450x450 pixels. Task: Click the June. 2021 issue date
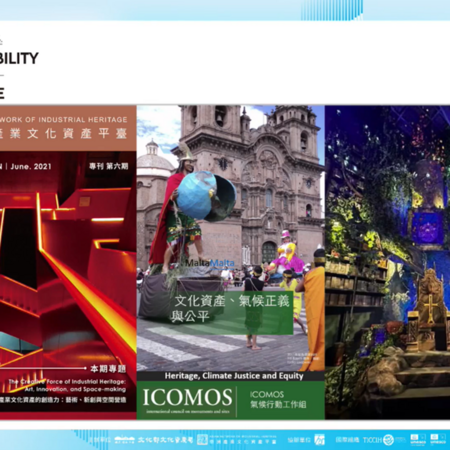[31, 166]
